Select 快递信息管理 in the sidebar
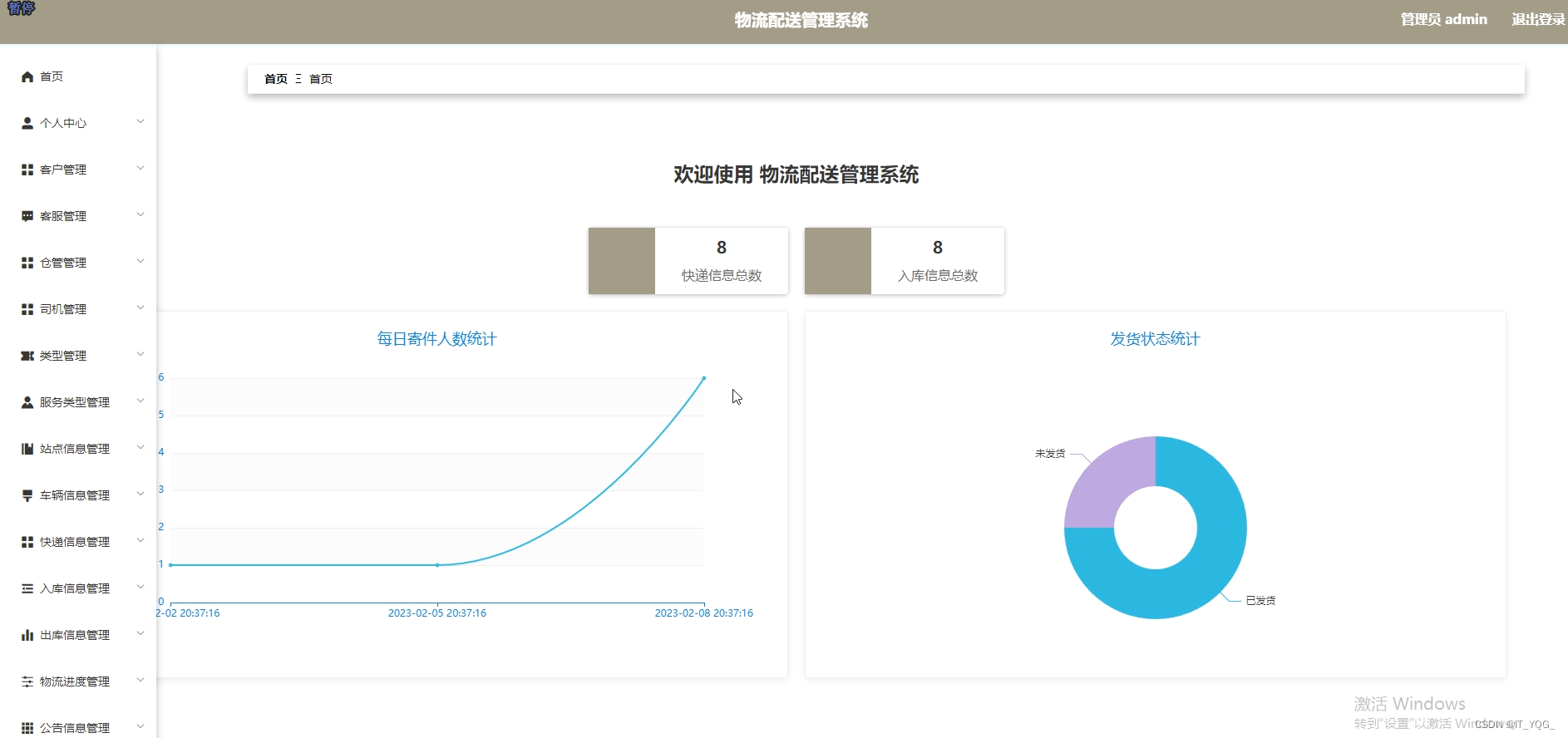Viewport: 1568px width, 738px height. pyautogui.click(x=78, y=542)
